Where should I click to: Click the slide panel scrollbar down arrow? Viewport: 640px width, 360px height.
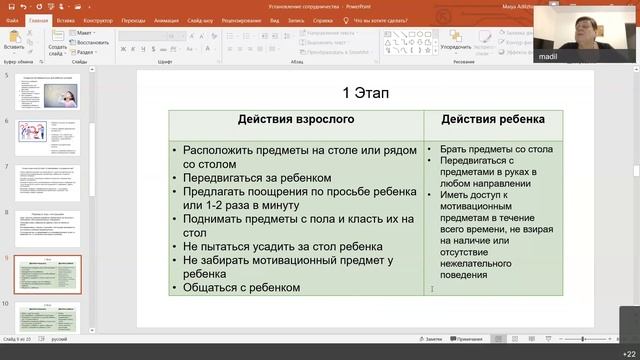tap(92, 330)
